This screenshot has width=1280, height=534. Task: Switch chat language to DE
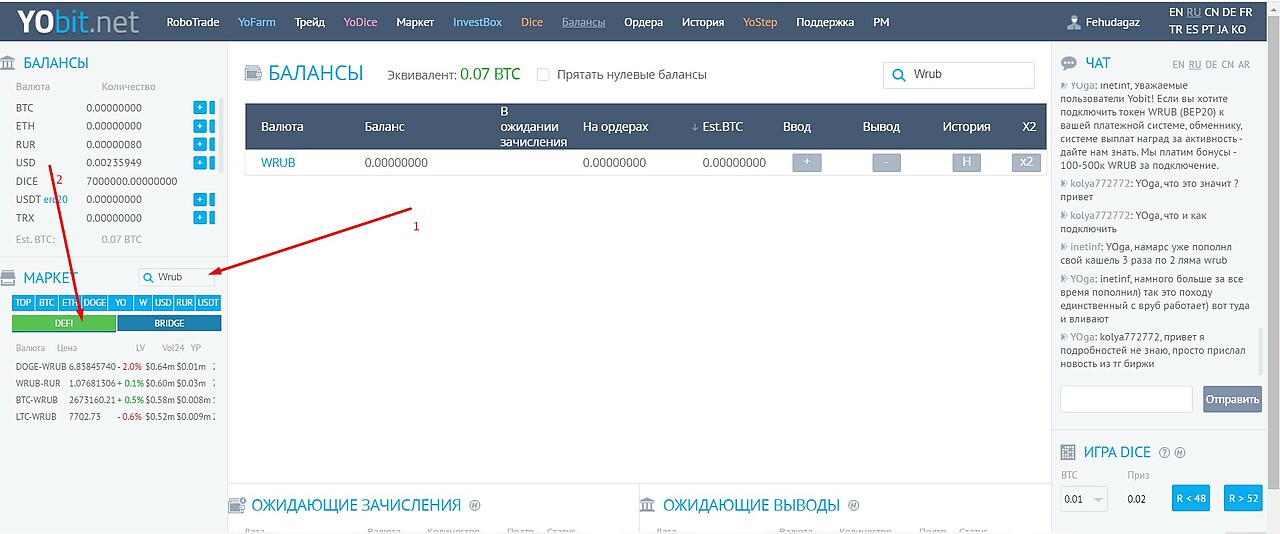1212,64
